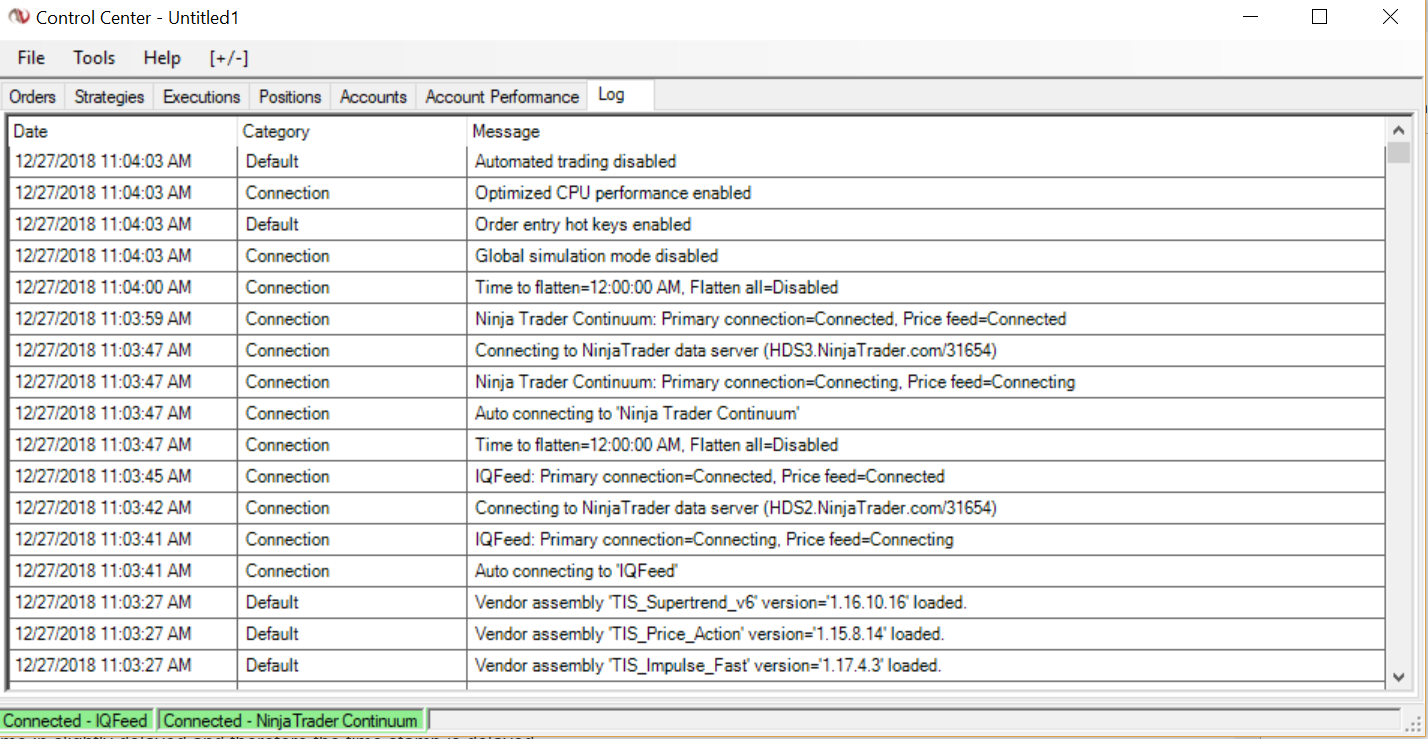The height and width of the screenshot is (739, 1428).
Task: Select the 'Optimized CPU performance enabled' message
Action: (x=613, y=193)
